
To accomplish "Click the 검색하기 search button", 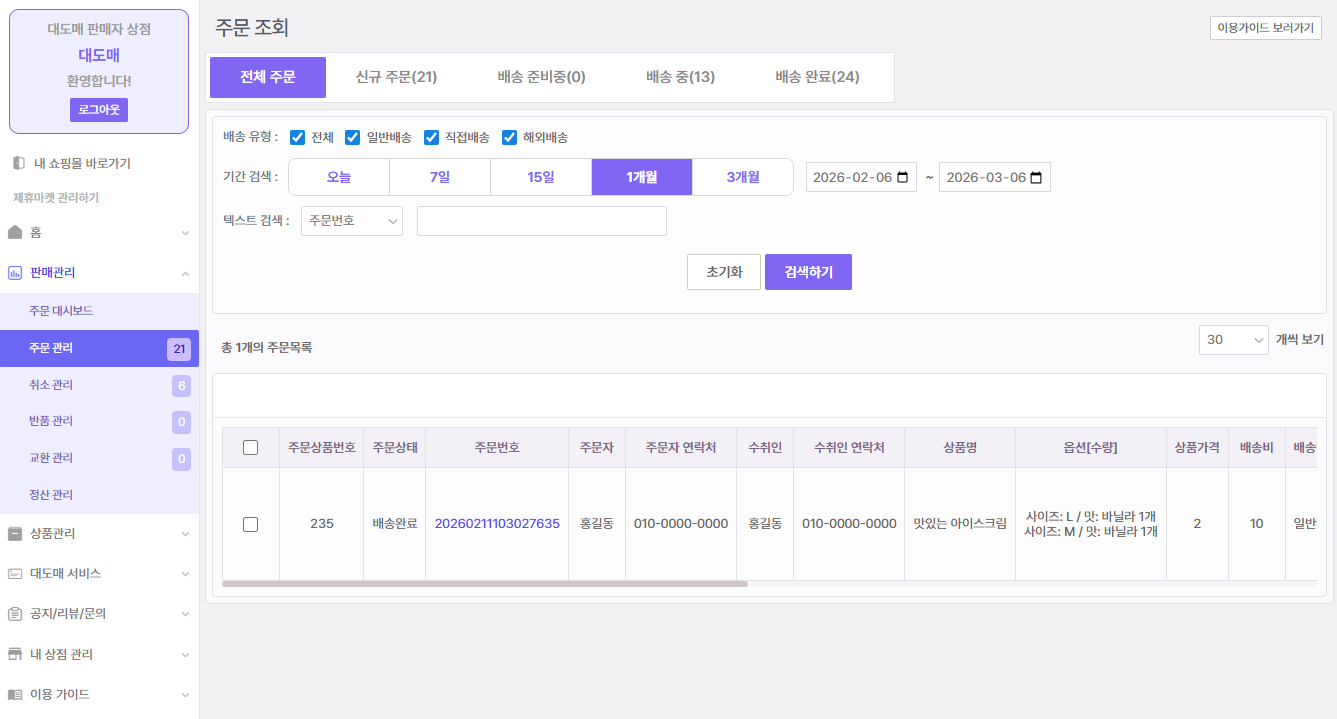I will [808, 272].
